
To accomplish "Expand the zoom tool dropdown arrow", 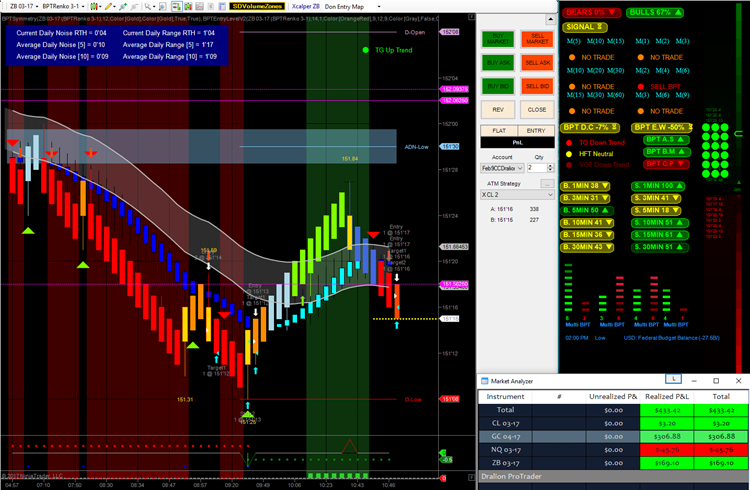I will 154,7.
